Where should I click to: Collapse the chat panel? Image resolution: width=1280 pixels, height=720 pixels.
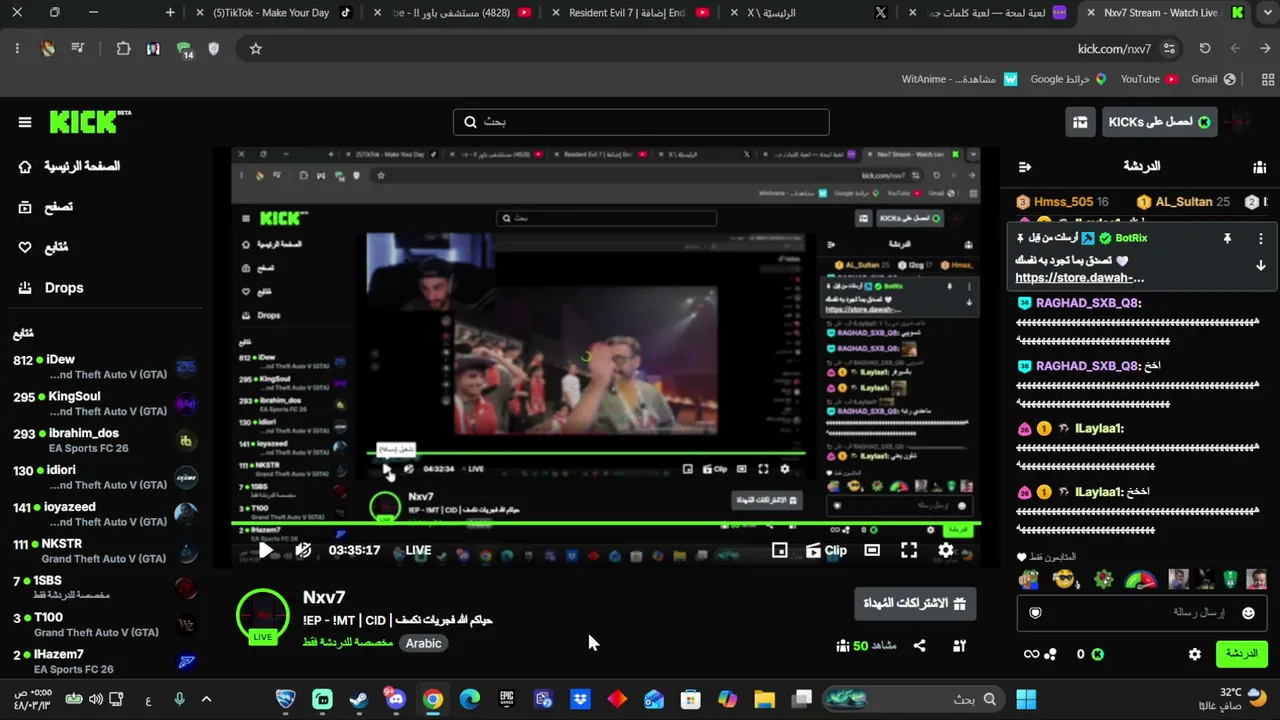1024,167
